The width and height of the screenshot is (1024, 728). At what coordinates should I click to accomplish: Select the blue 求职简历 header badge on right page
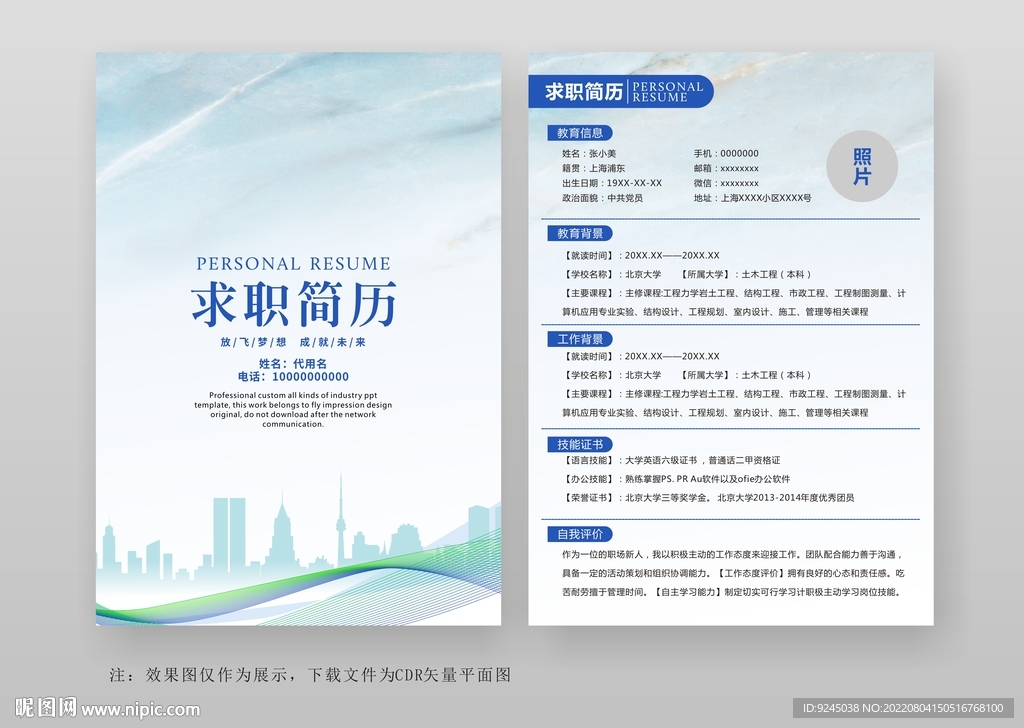click(x=620, y=92)
